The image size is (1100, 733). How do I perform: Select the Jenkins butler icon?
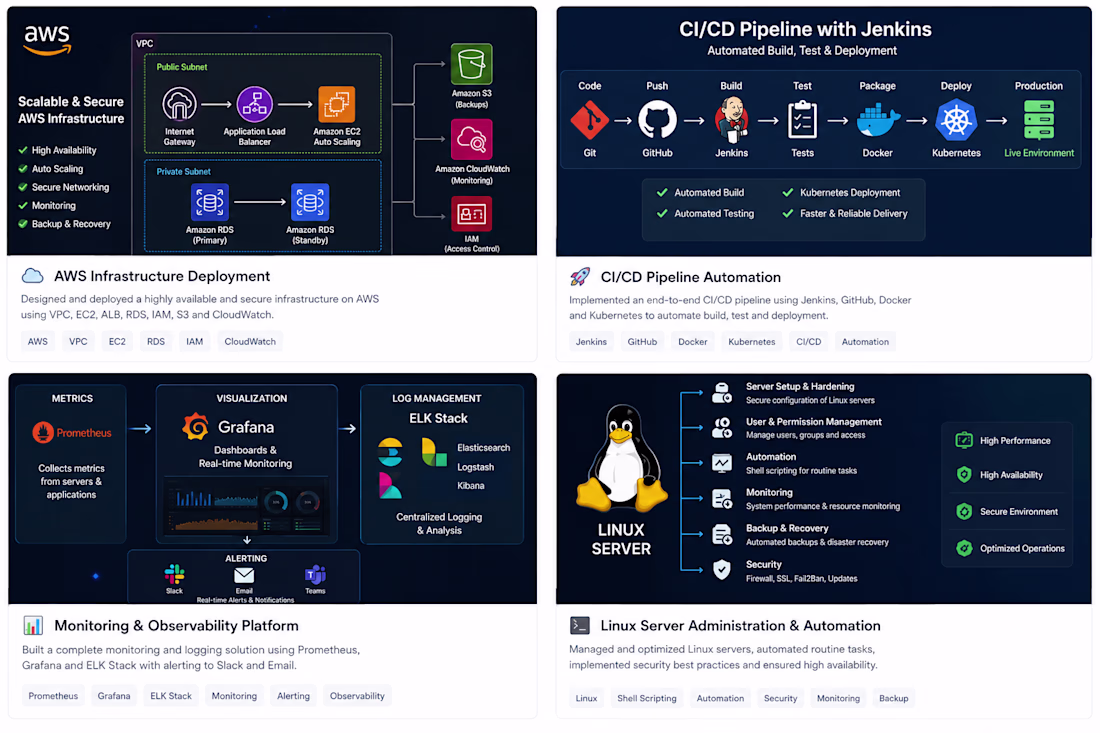click(732, 119)
